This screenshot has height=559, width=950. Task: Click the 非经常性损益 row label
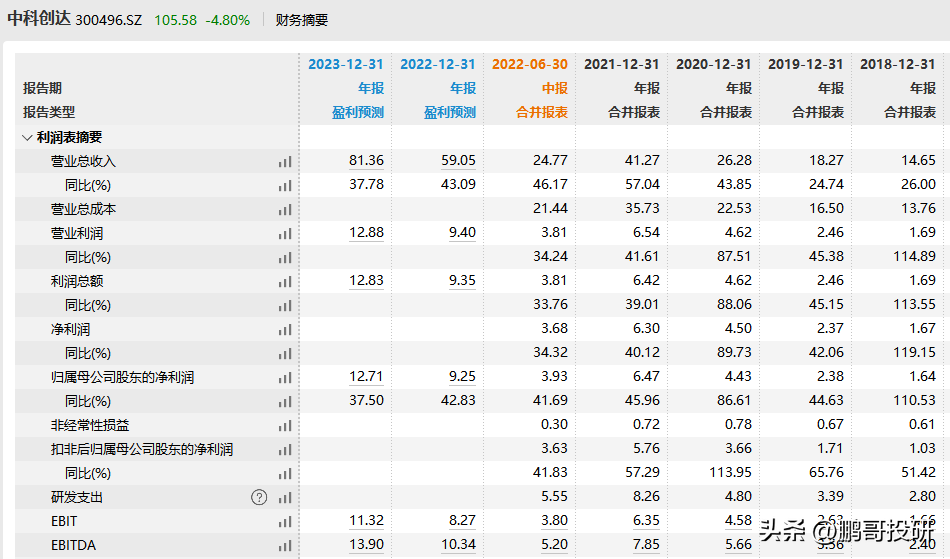(90, 426)
